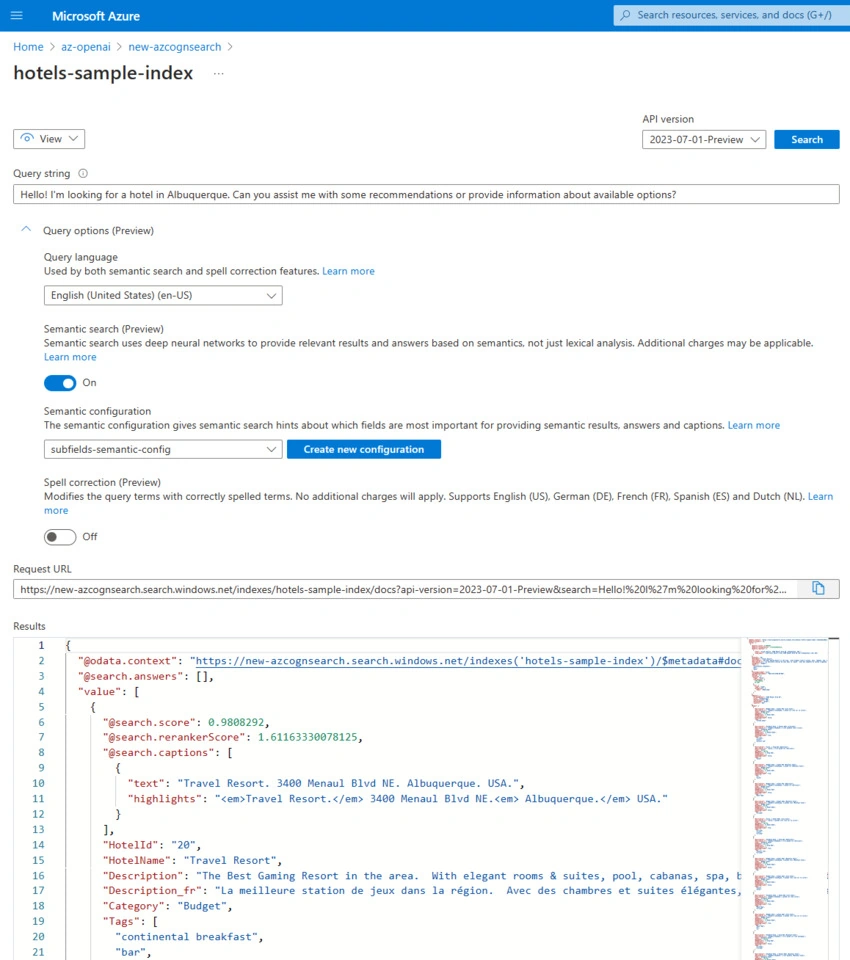850x960 pixels.
Task: Open new-azcognsearch breadcrumb link
Action: (x=175, y=47)
